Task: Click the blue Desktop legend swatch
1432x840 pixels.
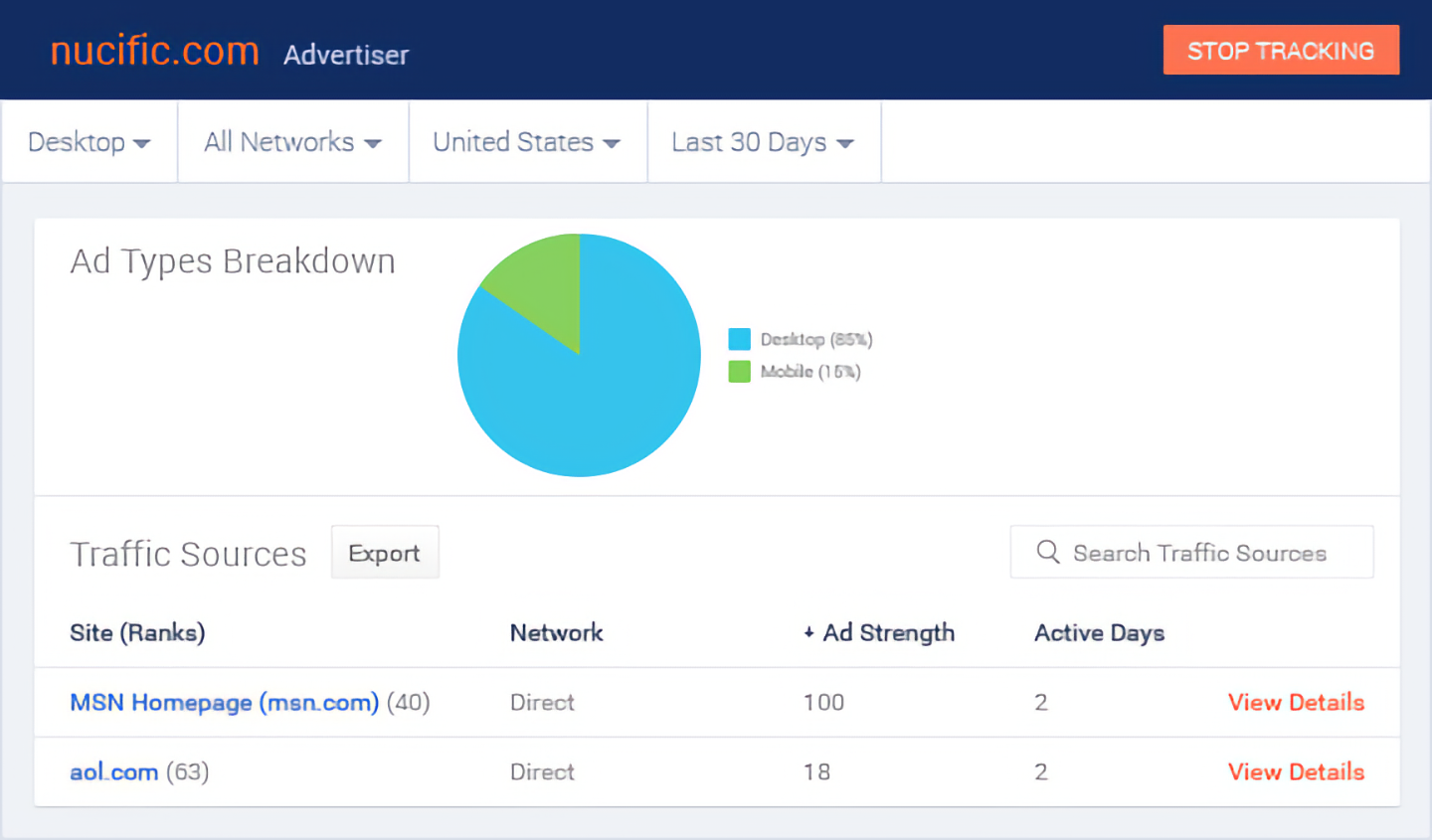Action: 739,340
